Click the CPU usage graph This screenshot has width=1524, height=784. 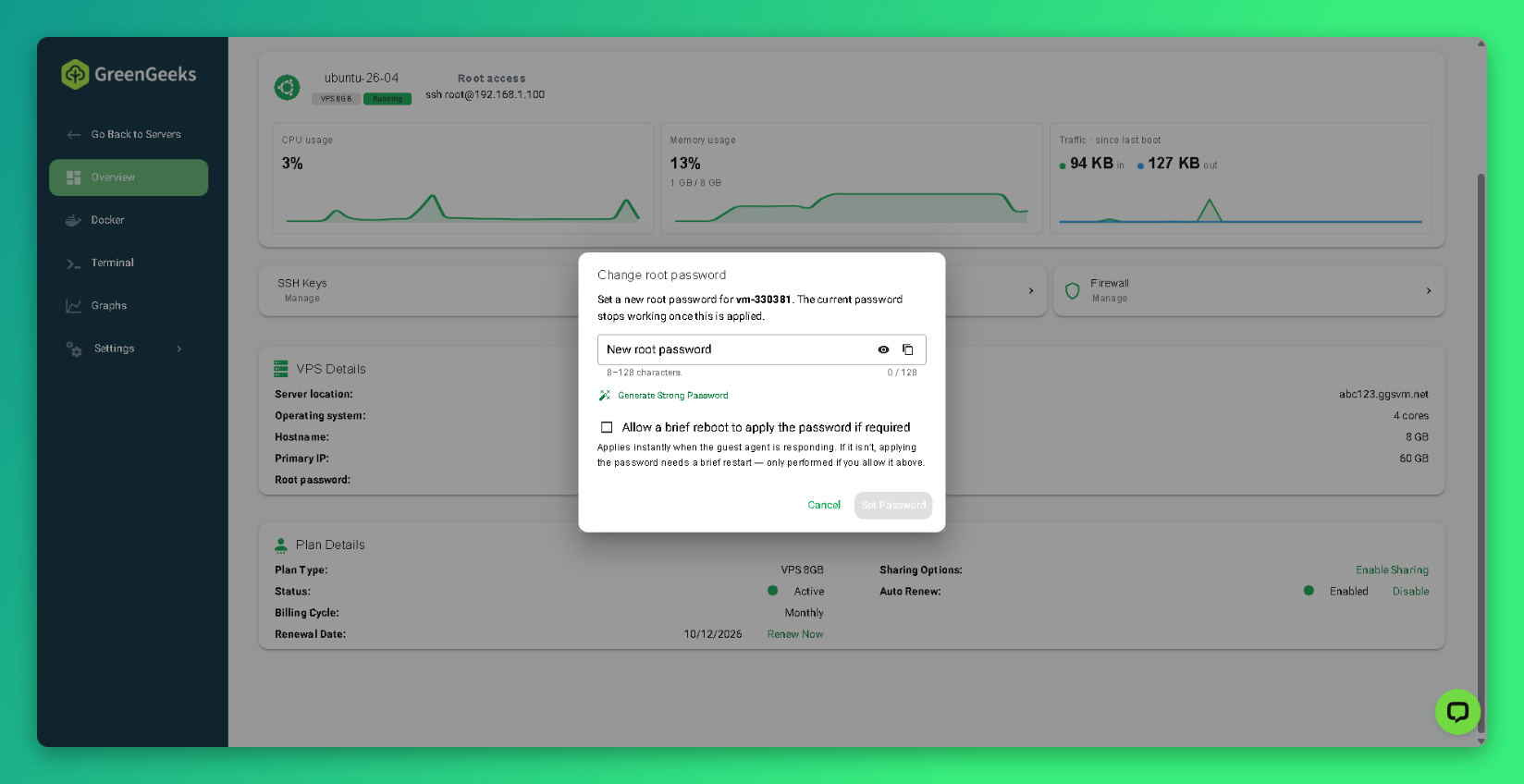[x=462, y=209]
